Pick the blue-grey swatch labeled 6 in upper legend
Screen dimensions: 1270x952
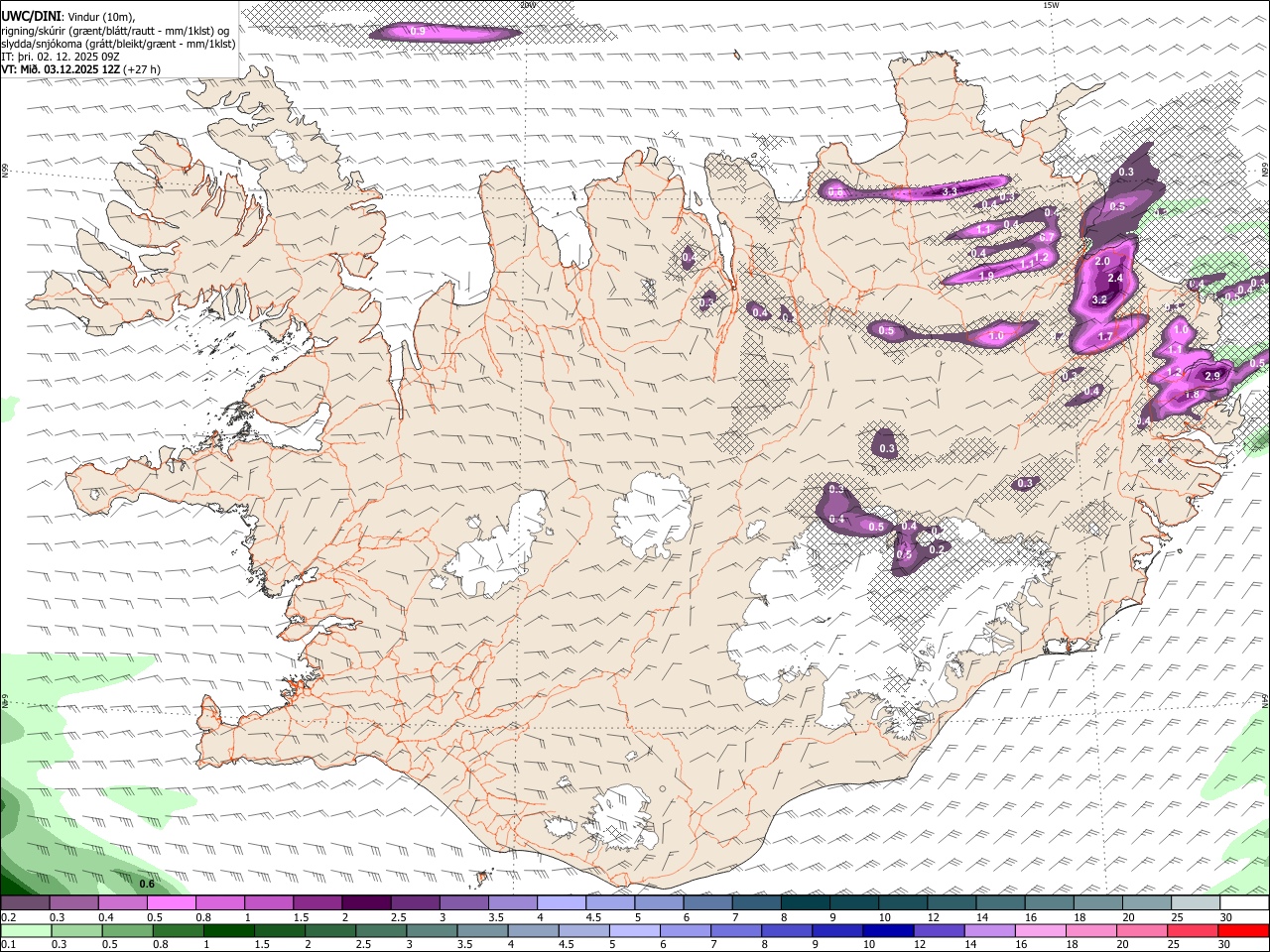click(x=707, y=903)
